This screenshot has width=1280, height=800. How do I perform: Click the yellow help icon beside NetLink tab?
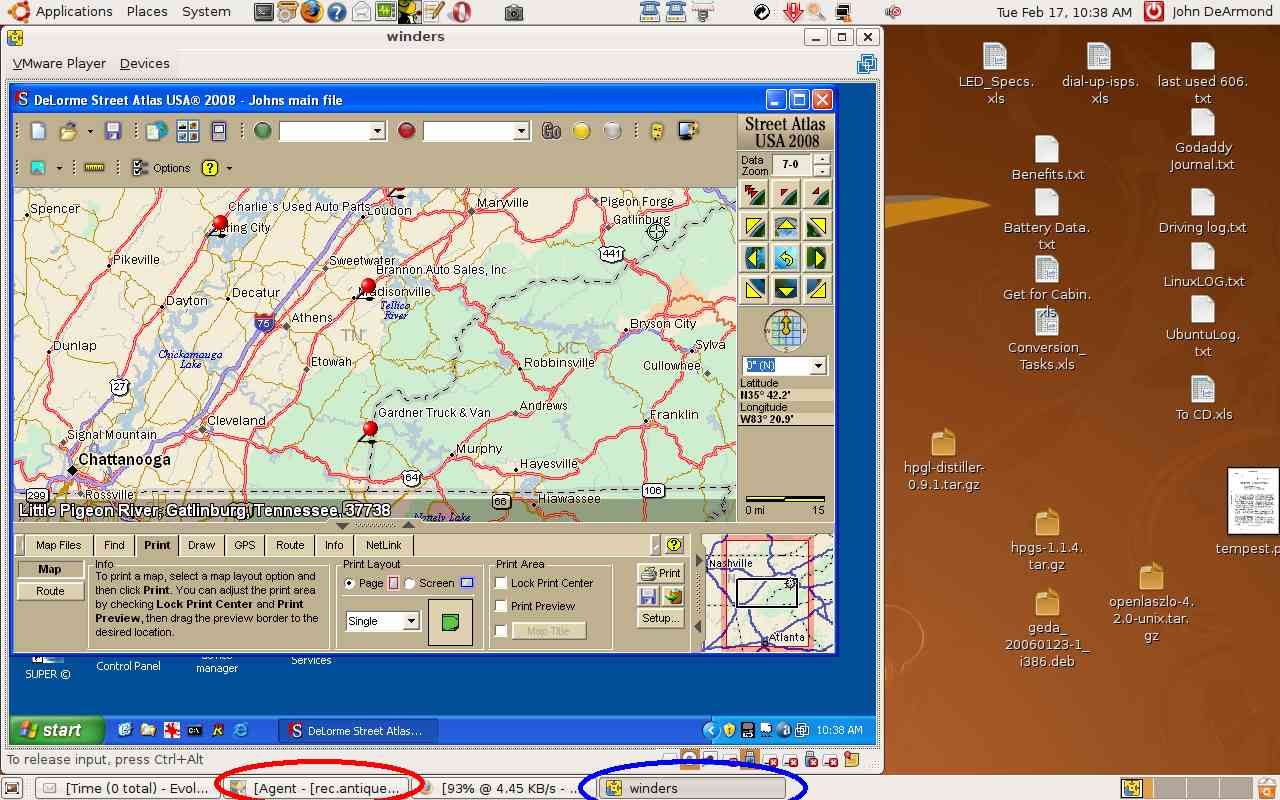(674, 545)
